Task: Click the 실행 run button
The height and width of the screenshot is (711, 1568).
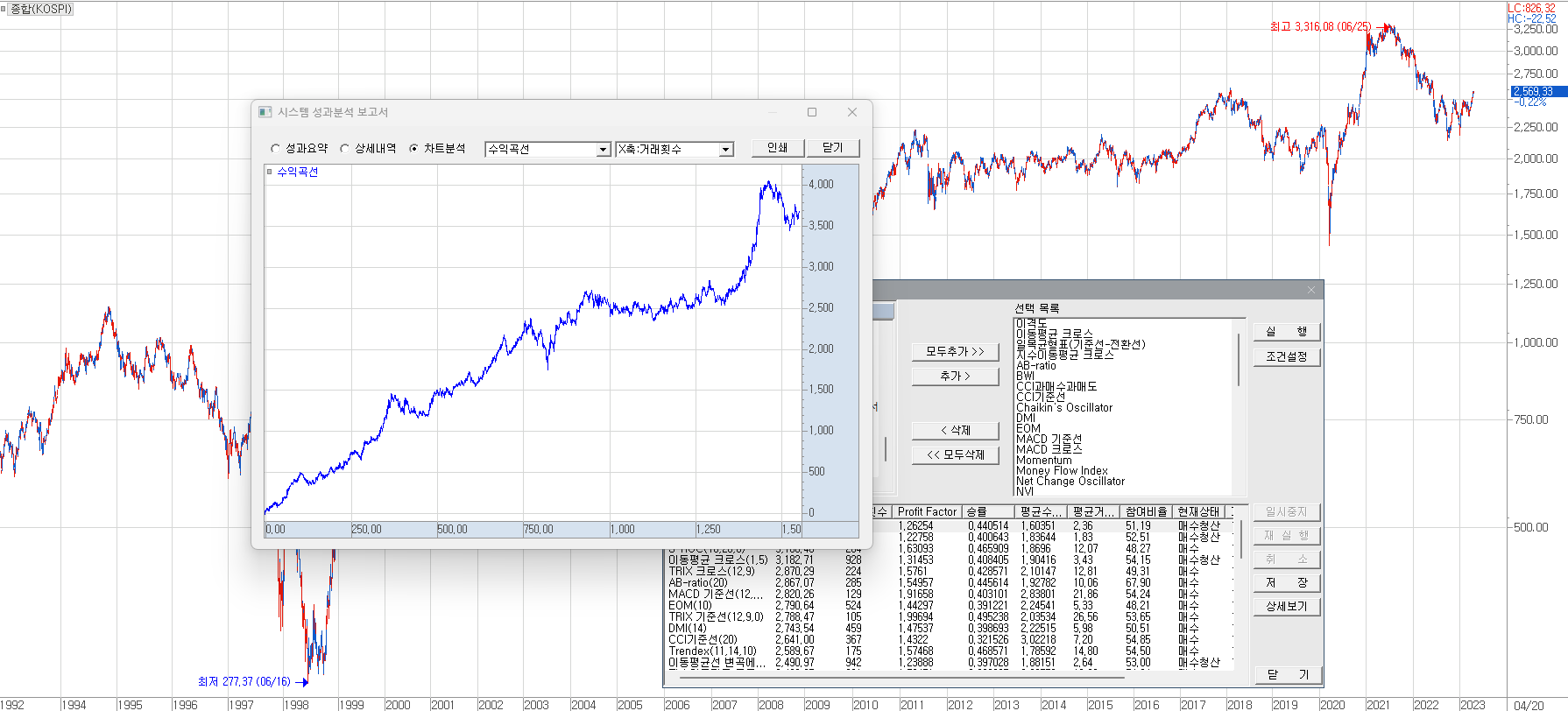Action: coord(1286,332)
